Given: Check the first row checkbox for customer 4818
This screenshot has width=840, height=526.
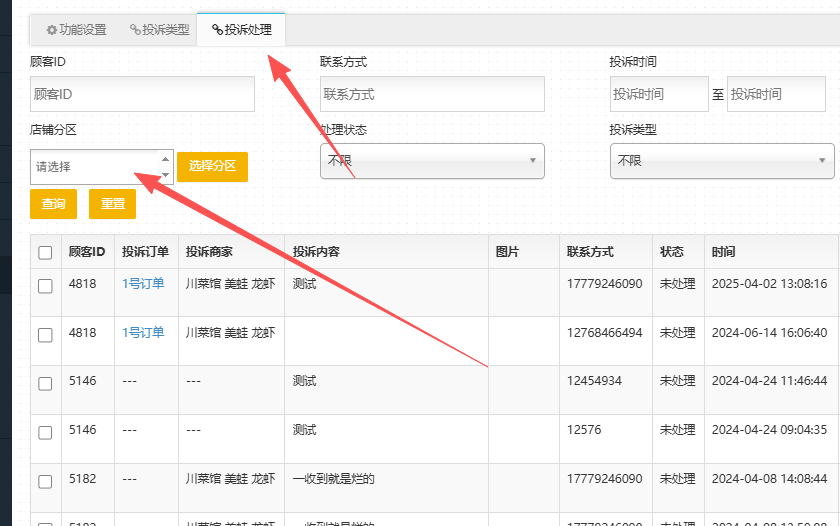Looking at the screenshot, I should click(45, 286).
